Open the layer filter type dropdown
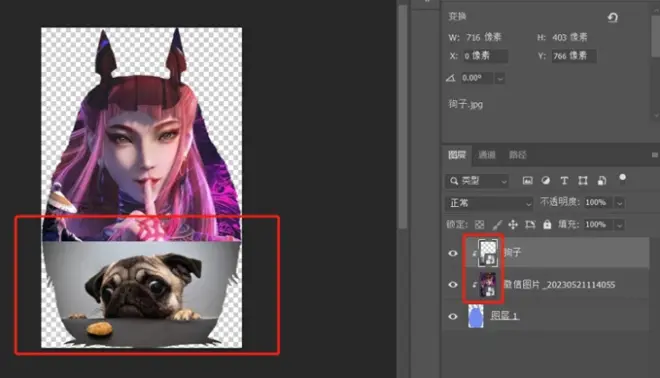This screenshot has width=660, height=378. 477,181
